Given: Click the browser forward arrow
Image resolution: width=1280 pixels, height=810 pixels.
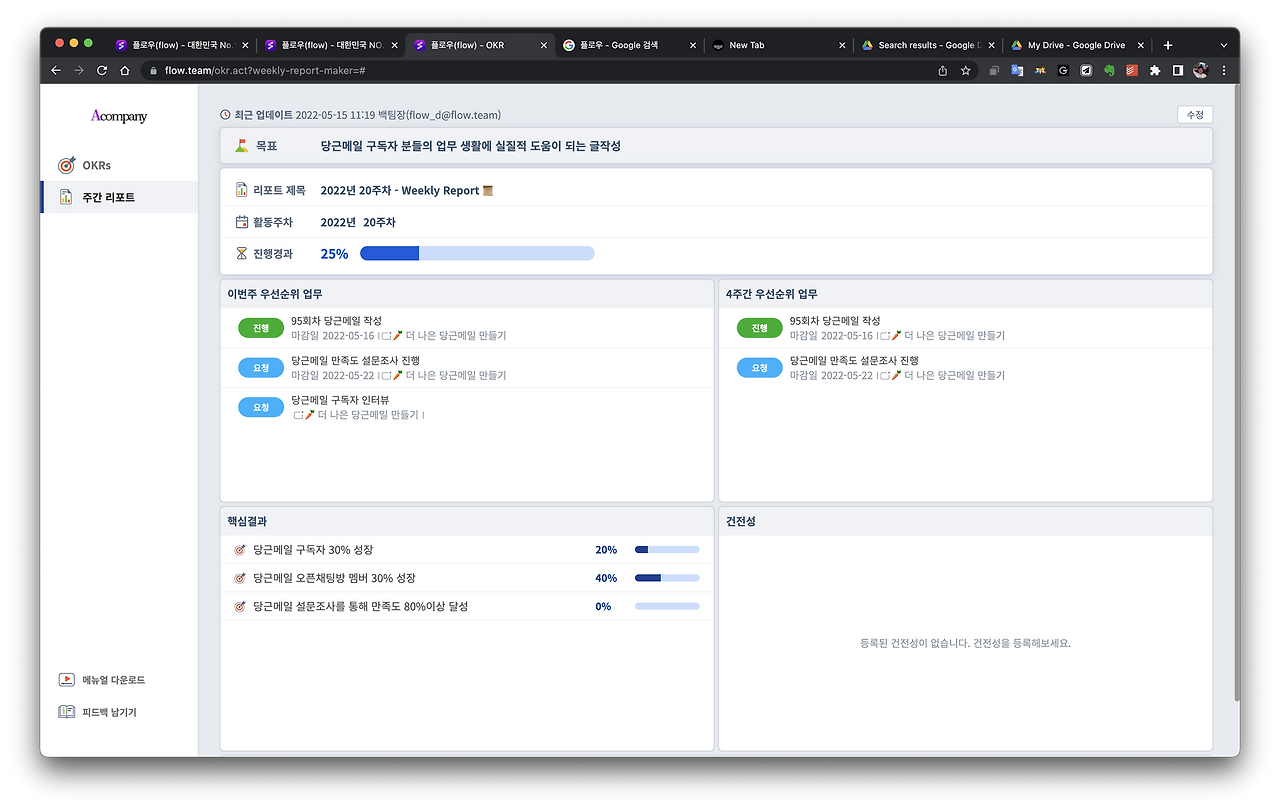Looking at the screenshot, I should tap(79, 71).
